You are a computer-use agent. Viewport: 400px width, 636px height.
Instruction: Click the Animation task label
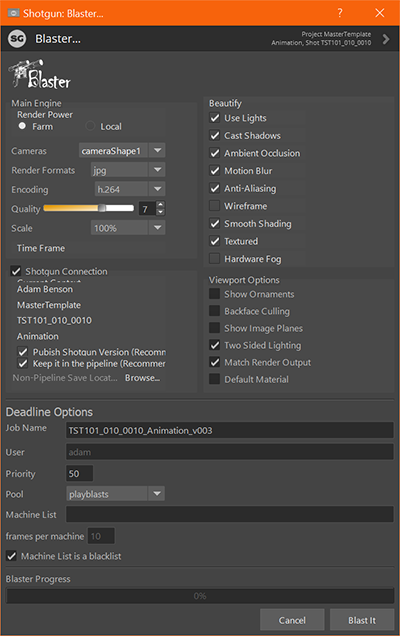38,336
